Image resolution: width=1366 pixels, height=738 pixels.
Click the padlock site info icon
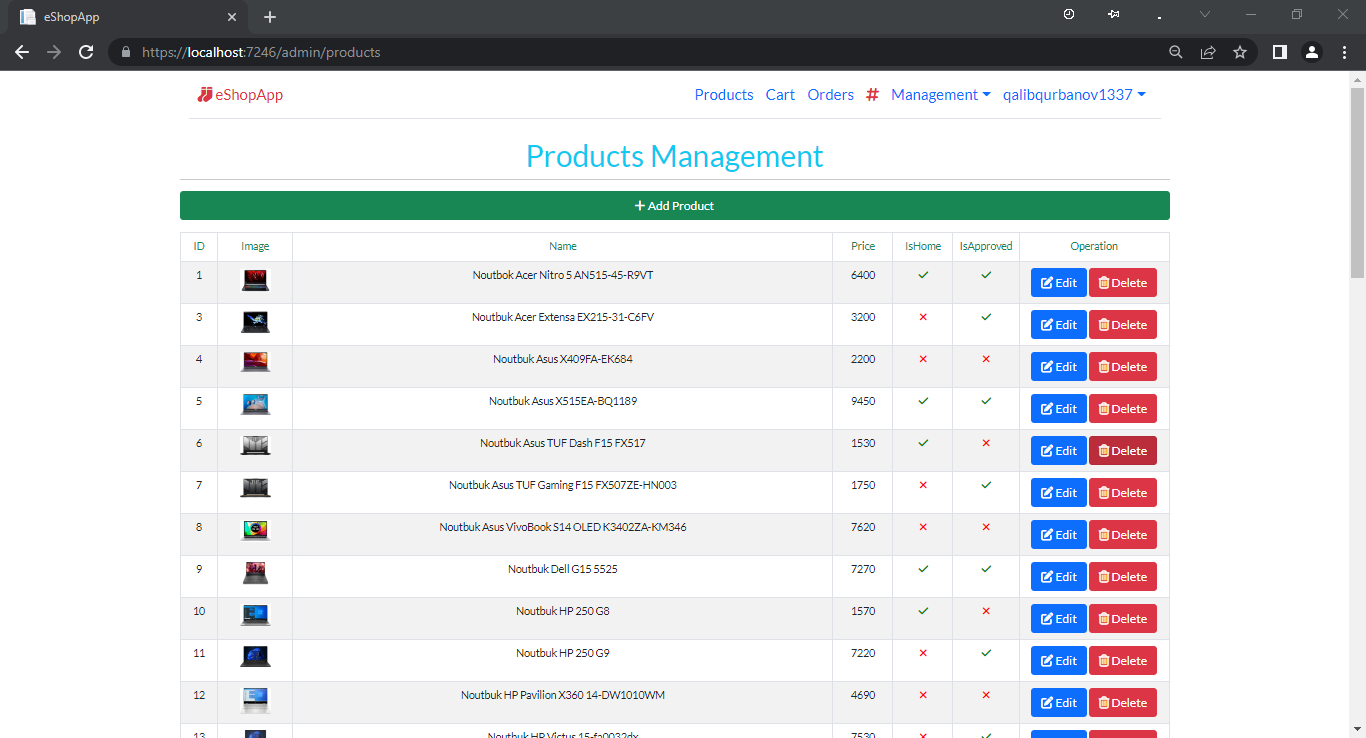[x=126, y=52]
